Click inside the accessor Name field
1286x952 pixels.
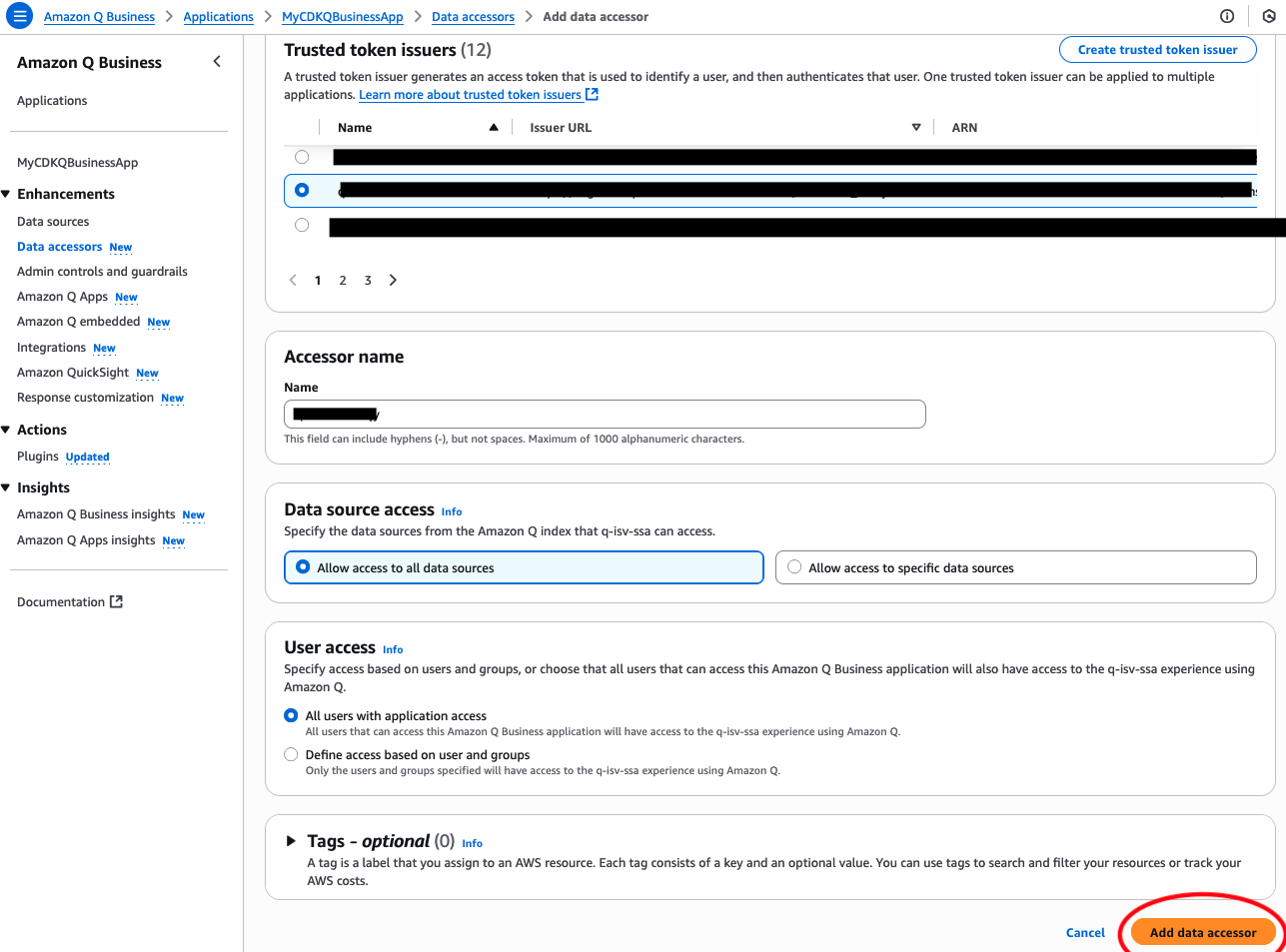605,414
